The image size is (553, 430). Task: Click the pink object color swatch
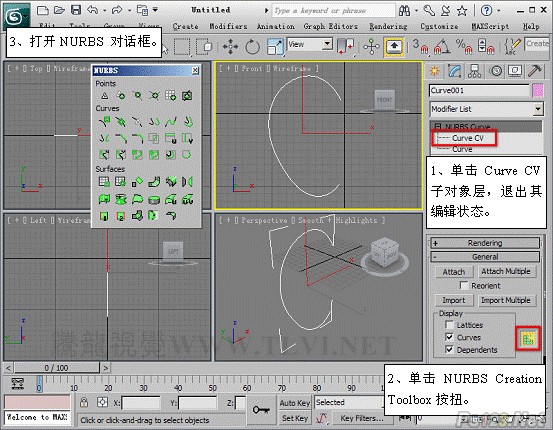538,90
